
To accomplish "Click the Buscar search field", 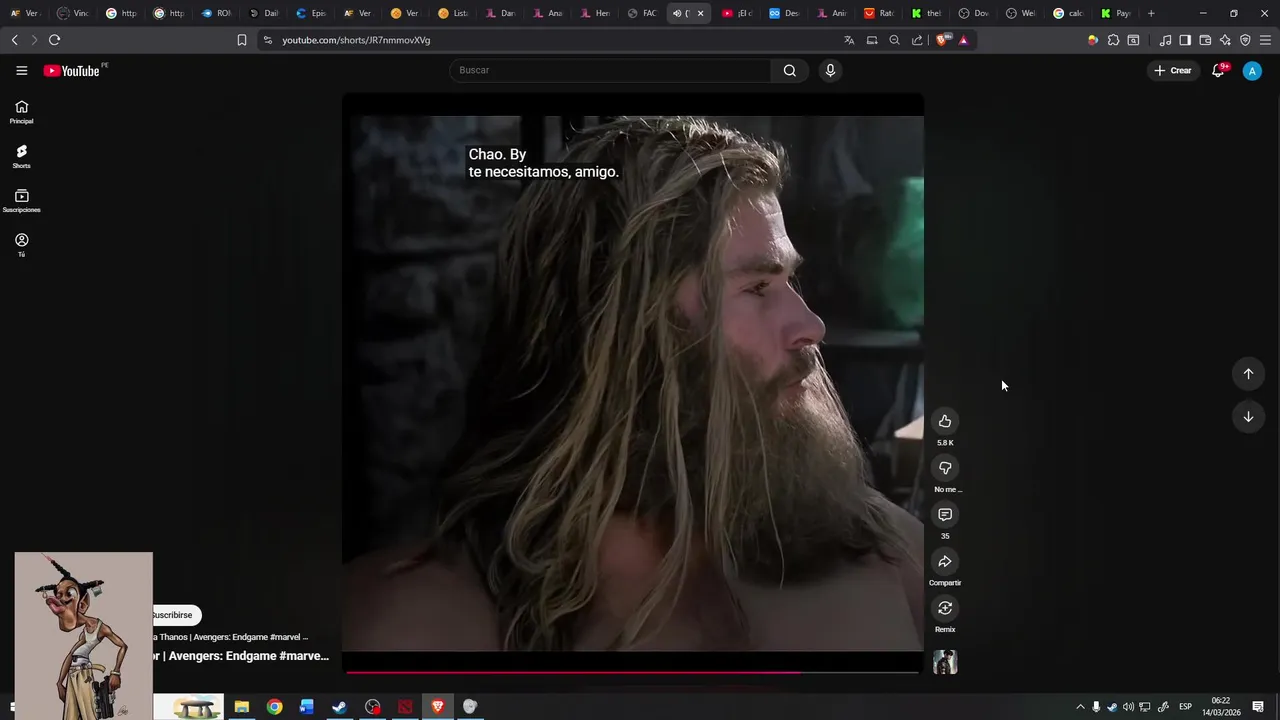I will click(x=610, y=70).
